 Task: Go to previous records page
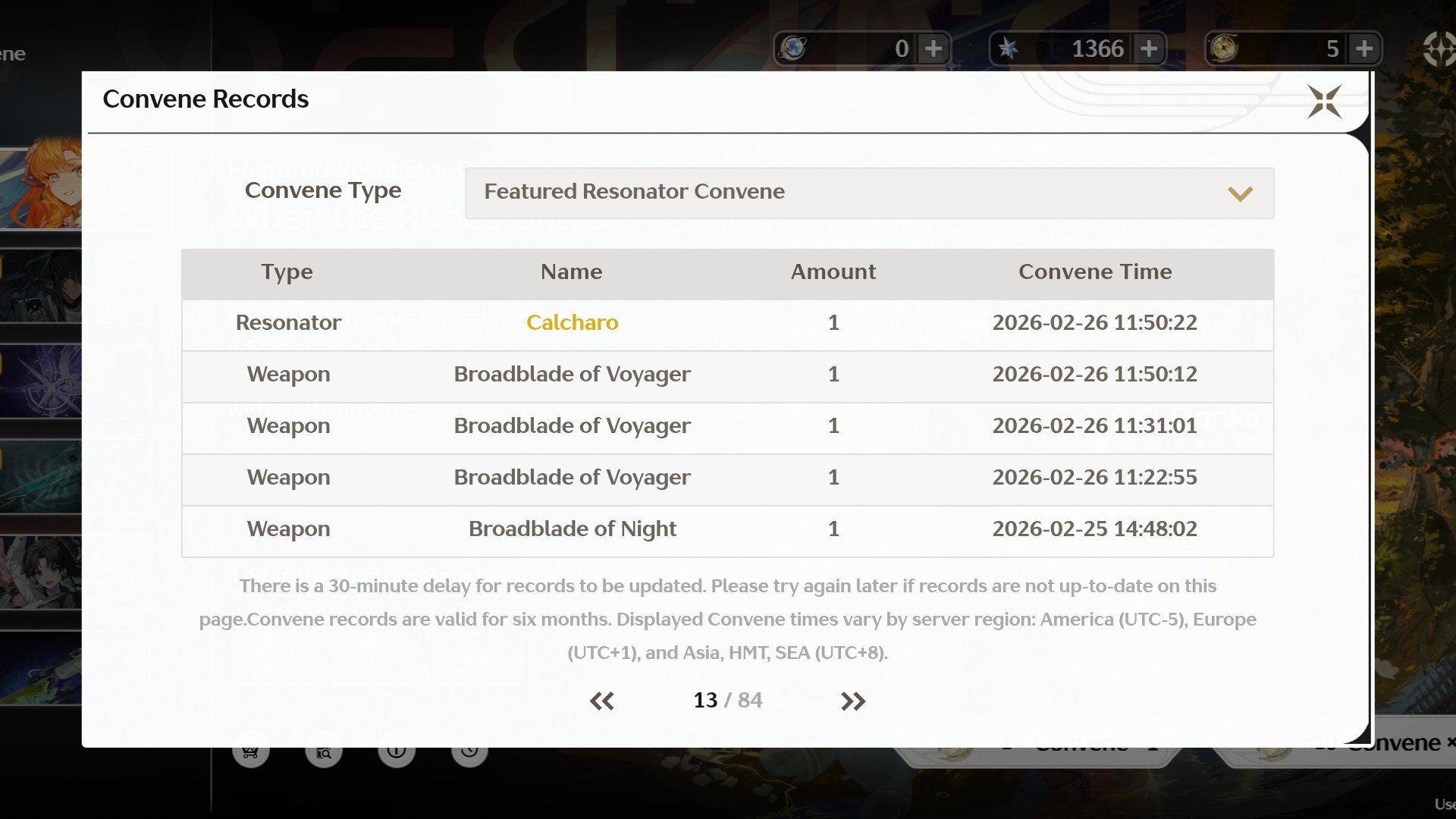[602, 701]
